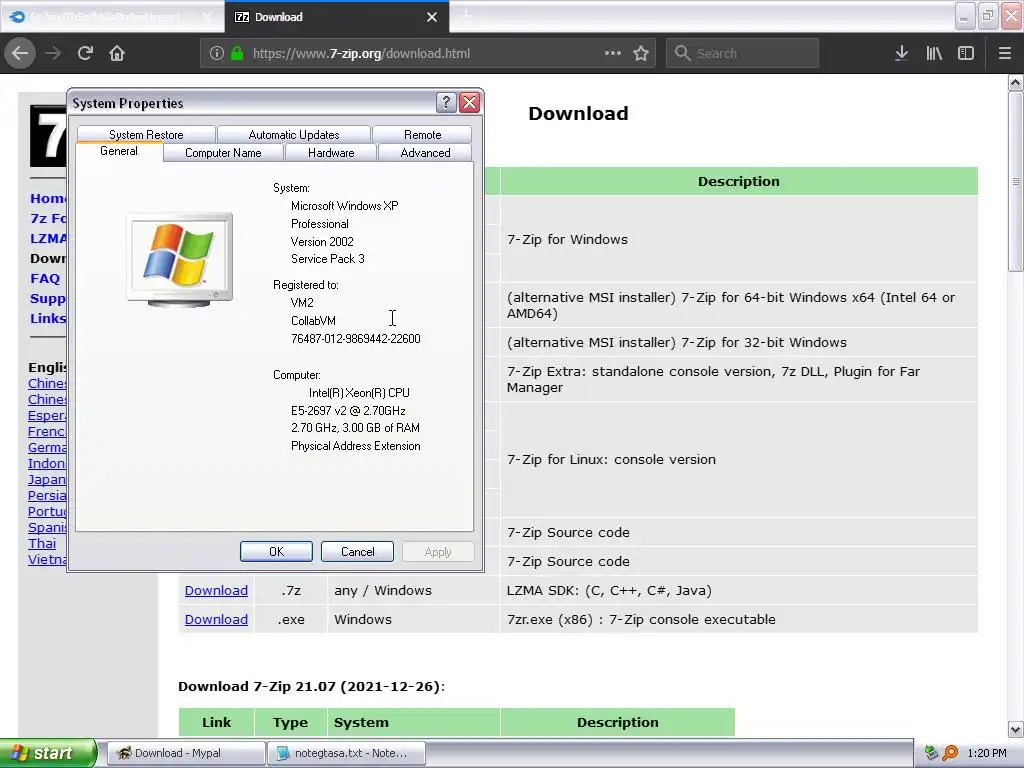
Task: Bookmark this page with the star icon
Action: [641, 53]
